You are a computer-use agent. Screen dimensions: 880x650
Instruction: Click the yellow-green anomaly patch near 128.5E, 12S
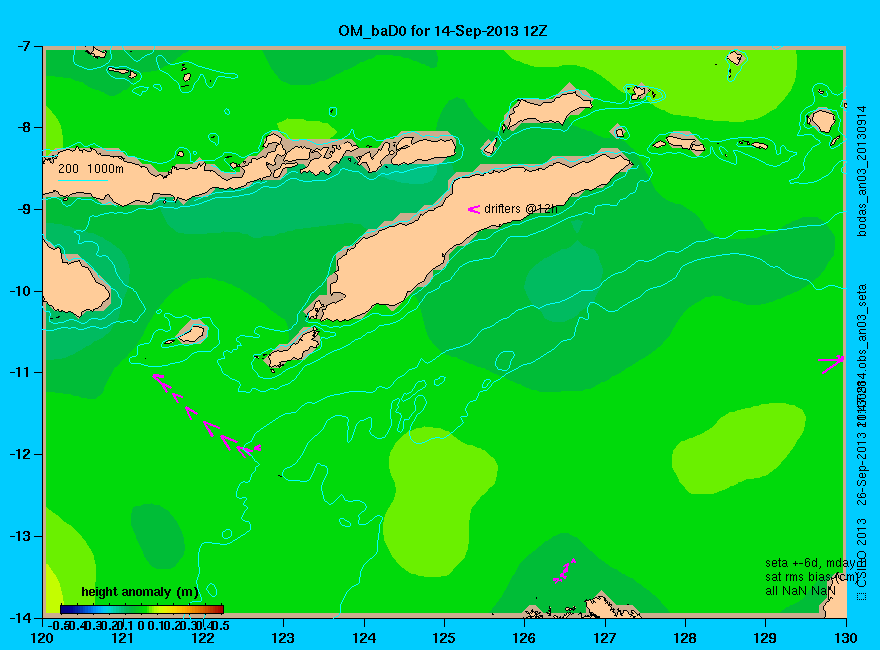point(738,449)
